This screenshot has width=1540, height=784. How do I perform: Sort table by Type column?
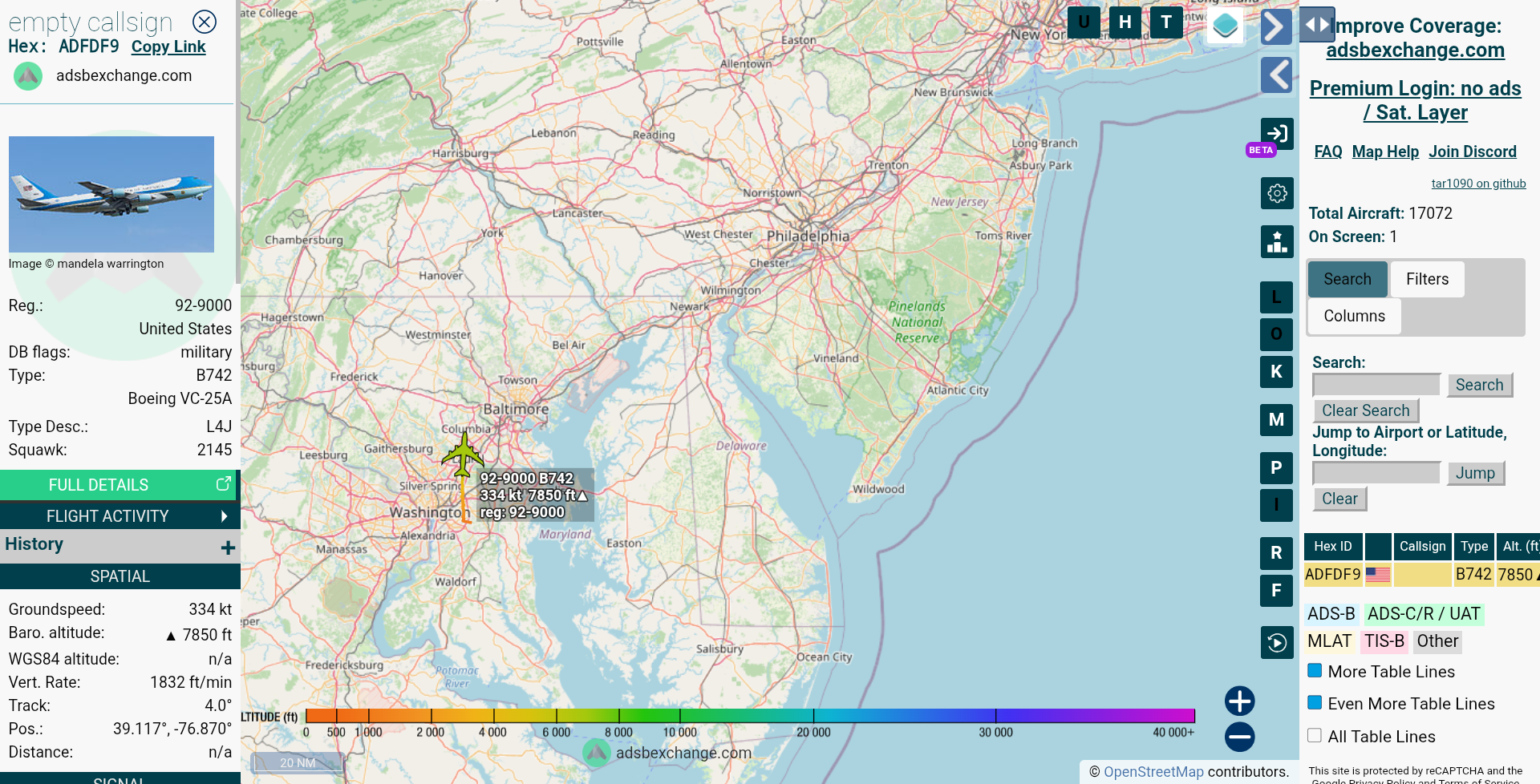click(x=1474, y=546)
